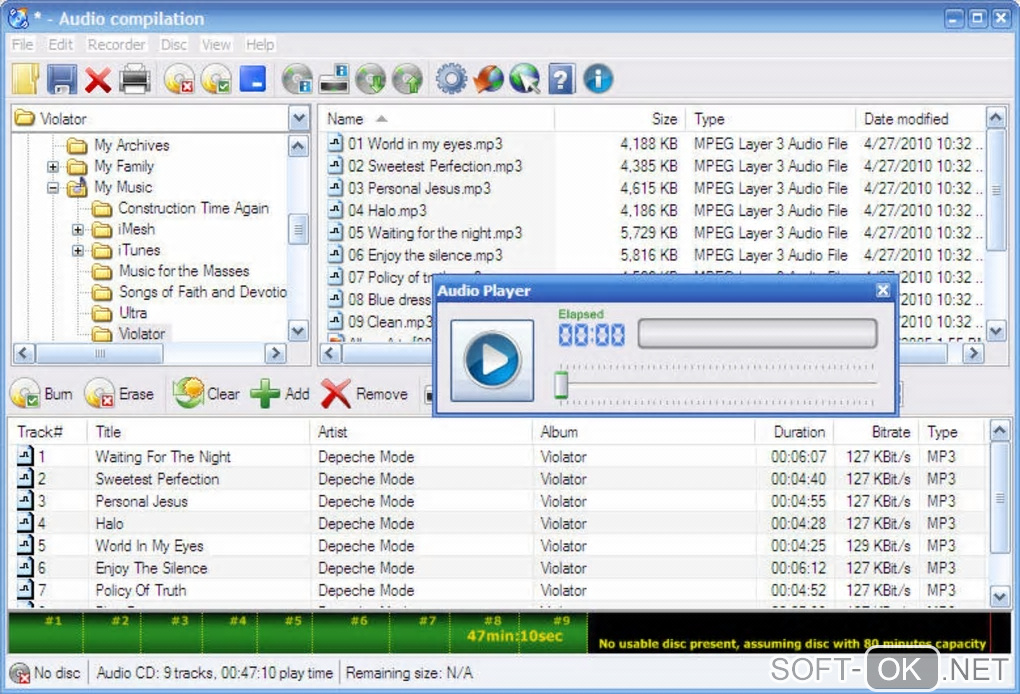Viewport: 1020px width, 694px height.
Task: Click the disc with green down arrow icon
Action: point(371,79)
